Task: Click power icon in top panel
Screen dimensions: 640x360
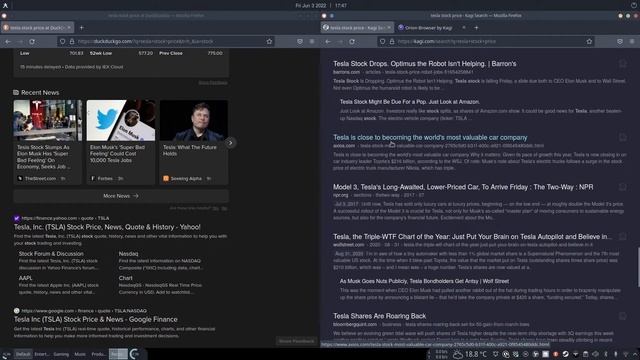Action: point(634,5)
